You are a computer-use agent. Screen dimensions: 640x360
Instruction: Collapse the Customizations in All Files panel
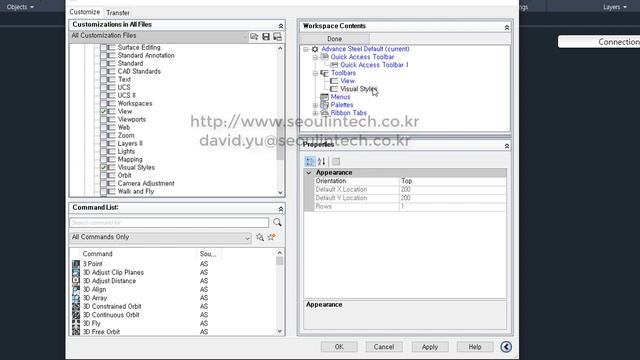[x=281, y=25]
